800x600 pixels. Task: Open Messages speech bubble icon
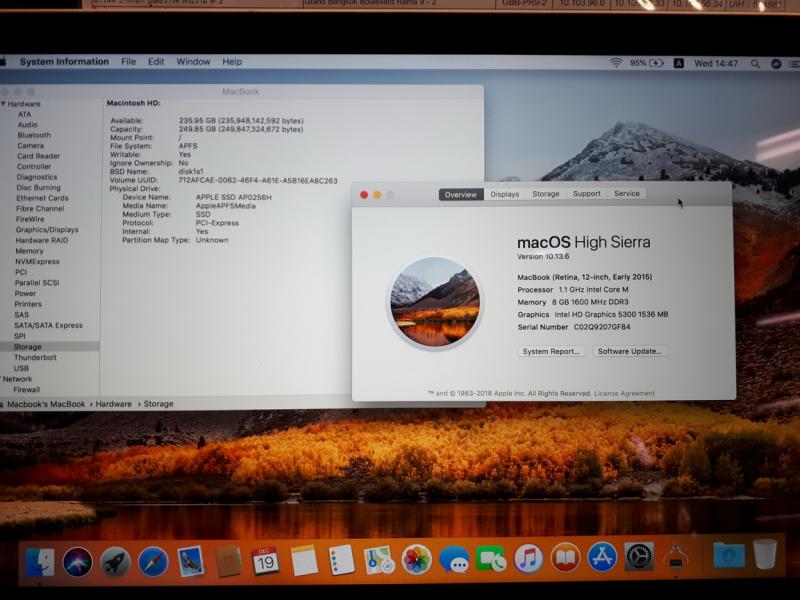coord(454,560)
